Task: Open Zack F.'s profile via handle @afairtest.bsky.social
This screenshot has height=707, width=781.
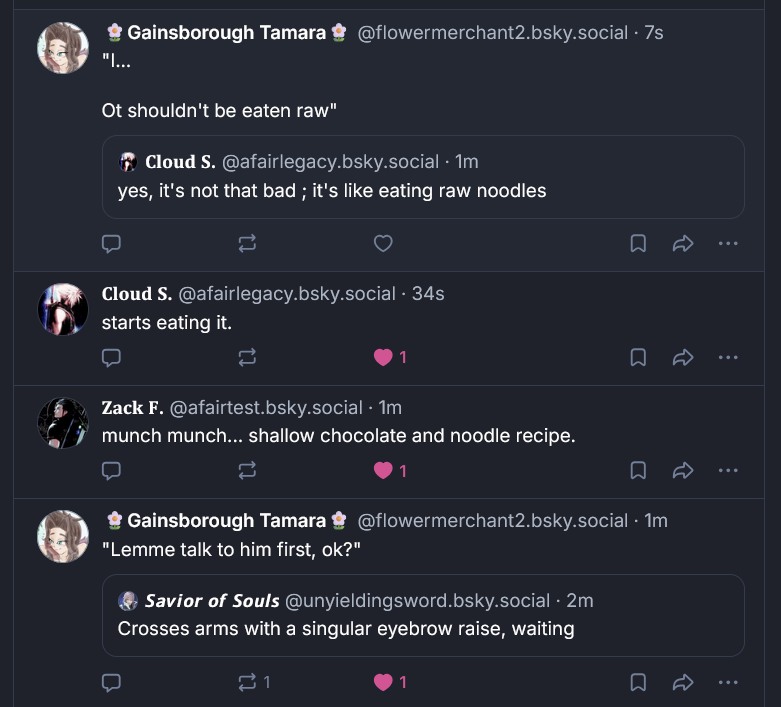Action: click(266, 408)
